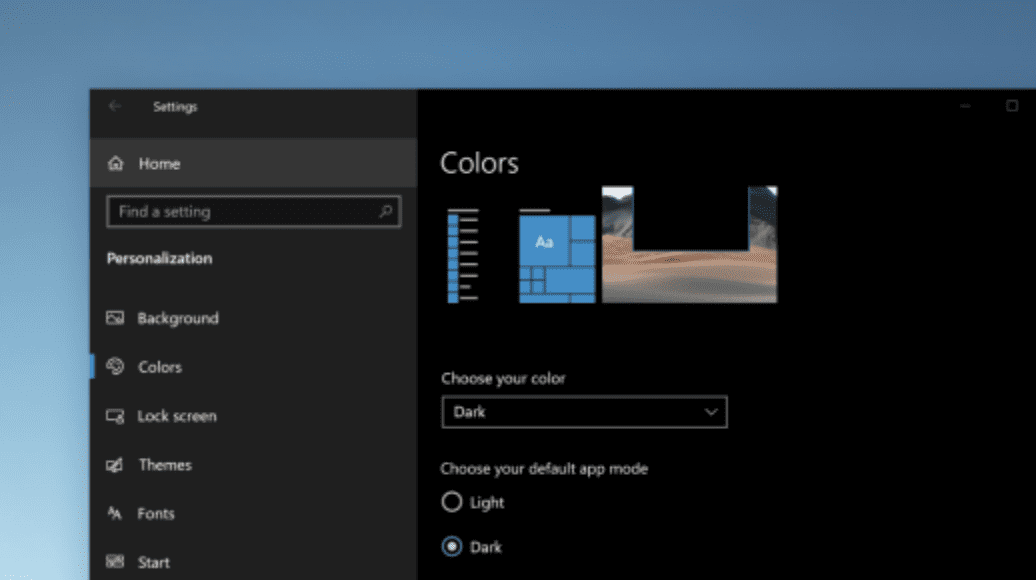Screen dimensions: 1036x580
Task: Select the Light app mode radio button
Action: click(x=451, y=502)
